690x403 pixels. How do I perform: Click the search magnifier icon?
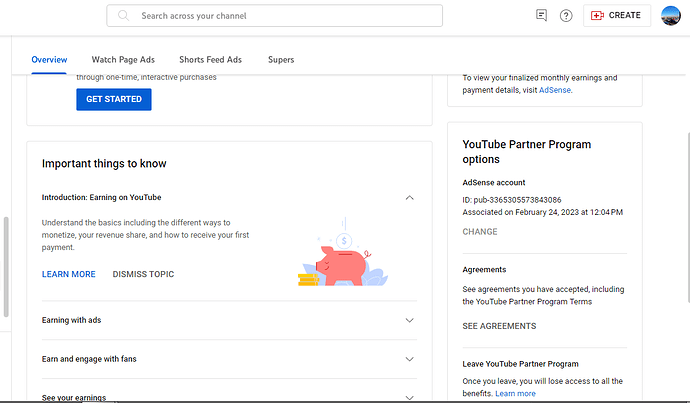coord(123,16)
